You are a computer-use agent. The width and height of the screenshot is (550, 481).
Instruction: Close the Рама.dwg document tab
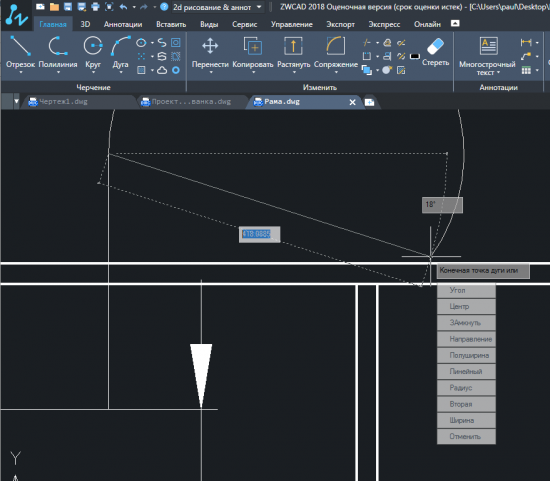pyautogui.click(x=353, y=102)
